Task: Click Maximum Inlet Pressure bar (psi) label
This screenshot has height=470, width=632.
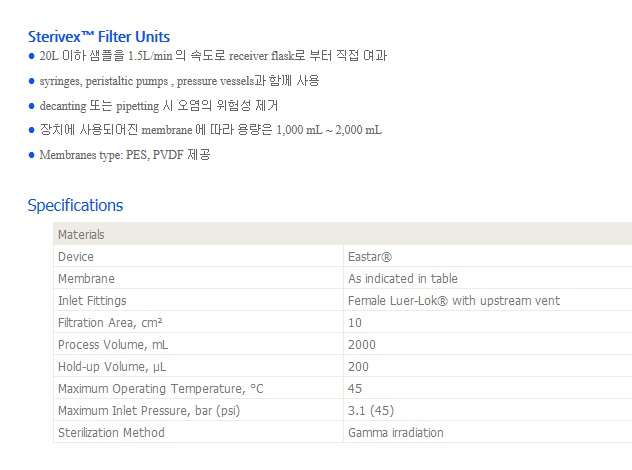Action: (149, 411)
